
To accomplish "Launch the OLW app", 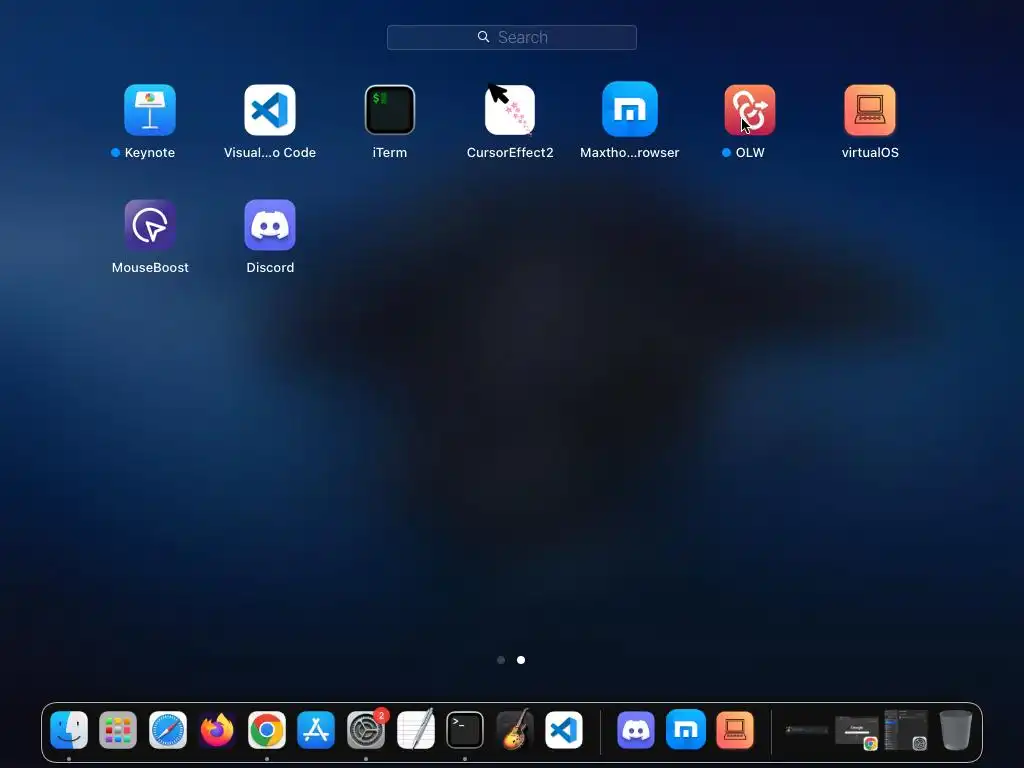I will click(750, 110).
